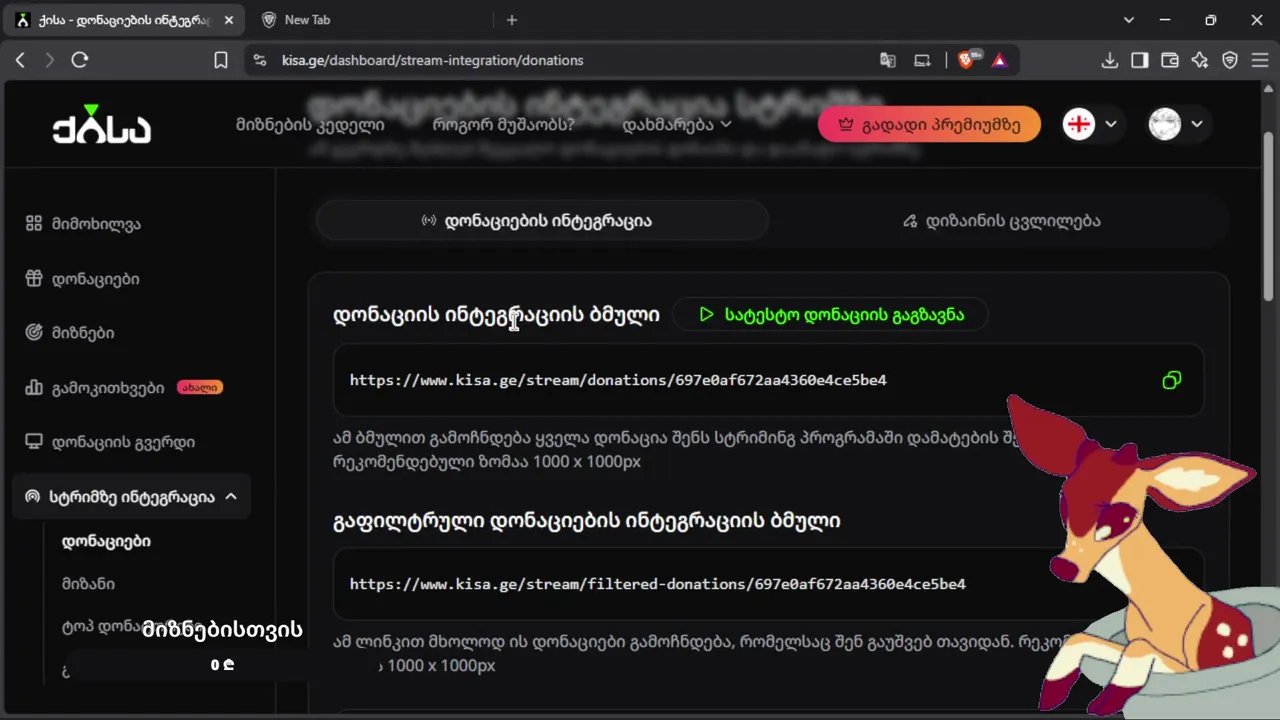Open the Leo AI sparkle icon
Image resolution: width=1280 pixels, height=720 pixels.
[1200, 60]
